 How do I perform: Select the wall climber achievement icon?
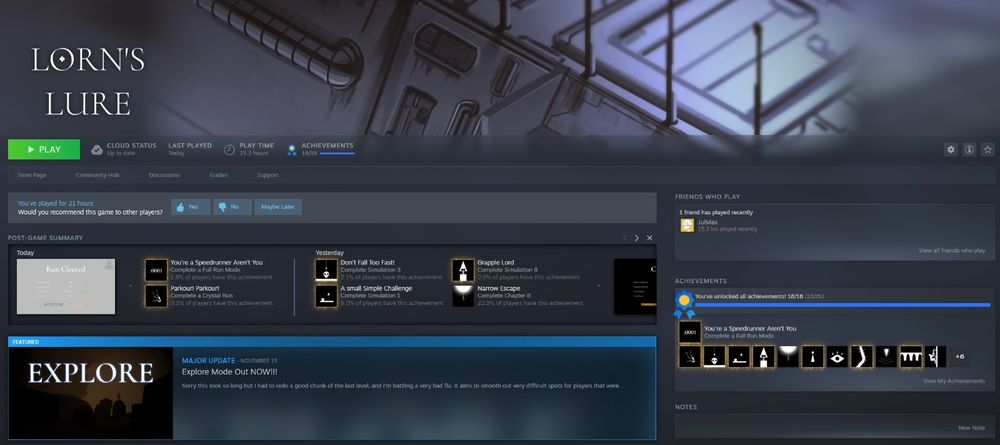pyautogui.click(x=936, y=357)
